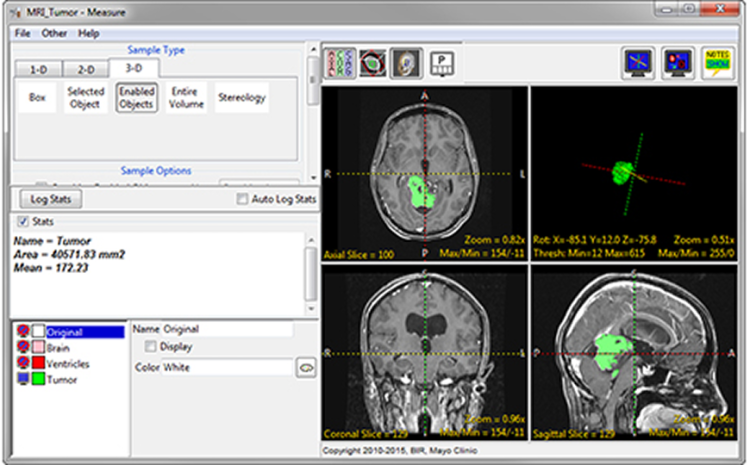Uncheck the Stats checkbox
750x465 pixels.
pos(23,221)
